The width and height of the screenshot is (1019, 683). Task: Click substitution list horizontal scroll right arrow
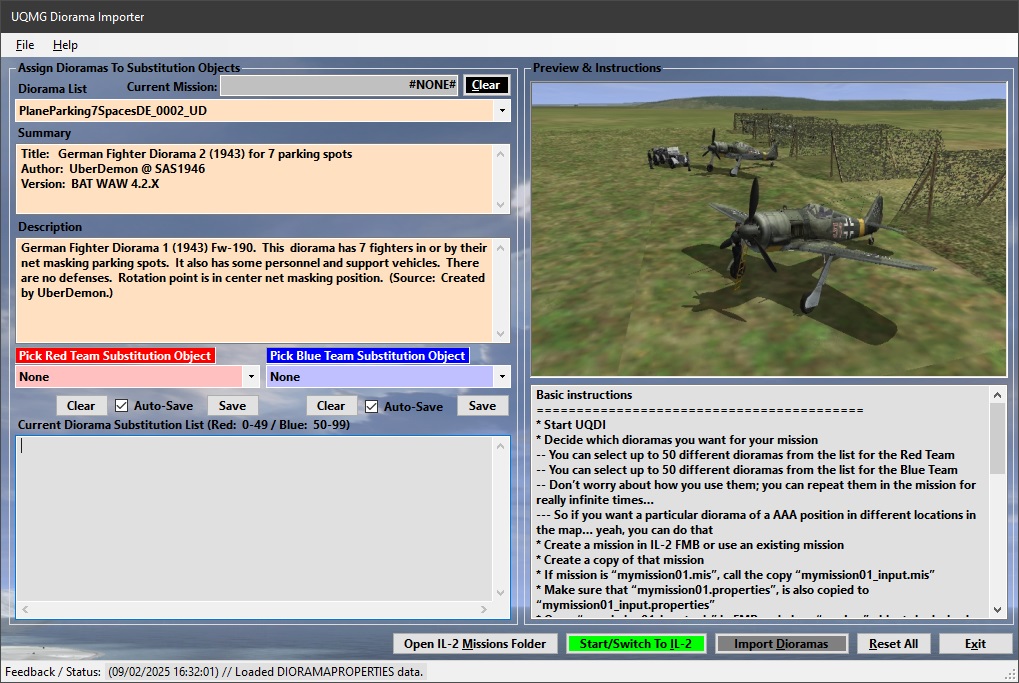(x=484, y=609)
